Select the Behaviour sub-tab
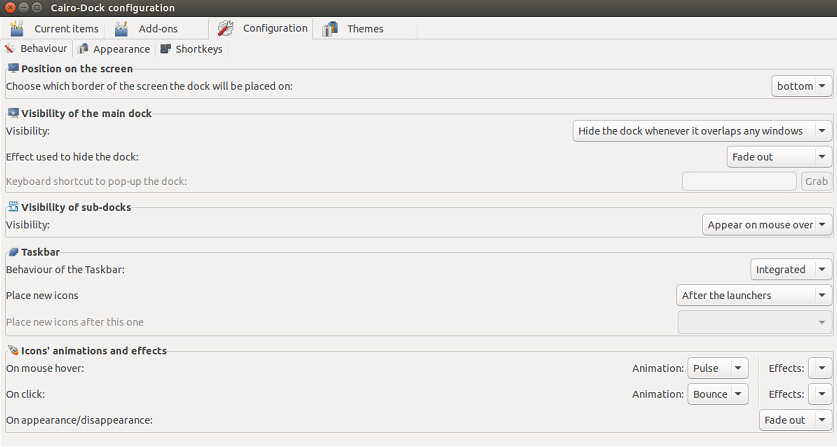837x447 pixels. [36, 49]
